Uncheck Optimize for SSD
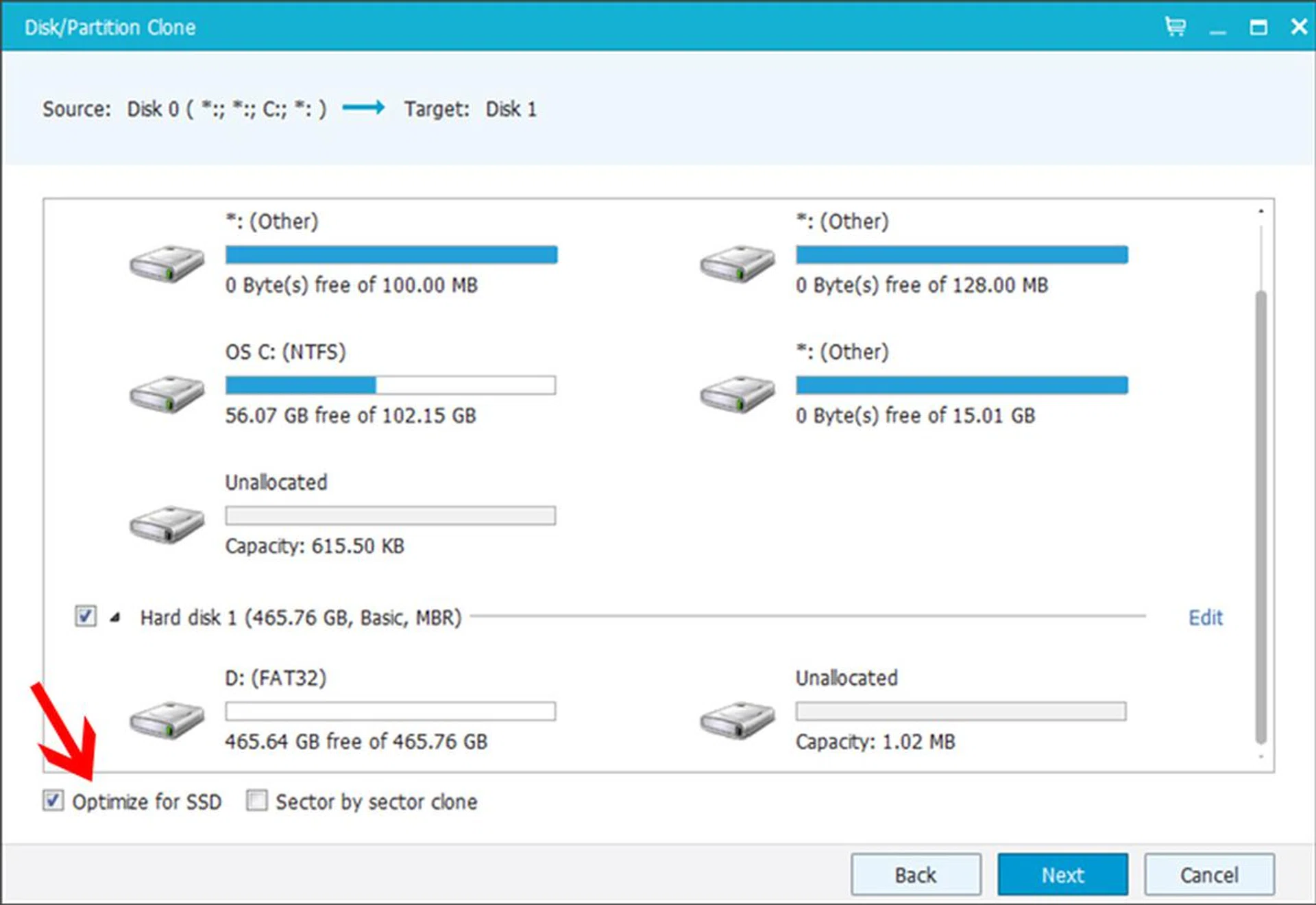Screen dimensions: 1316x905 coord(53,801)
